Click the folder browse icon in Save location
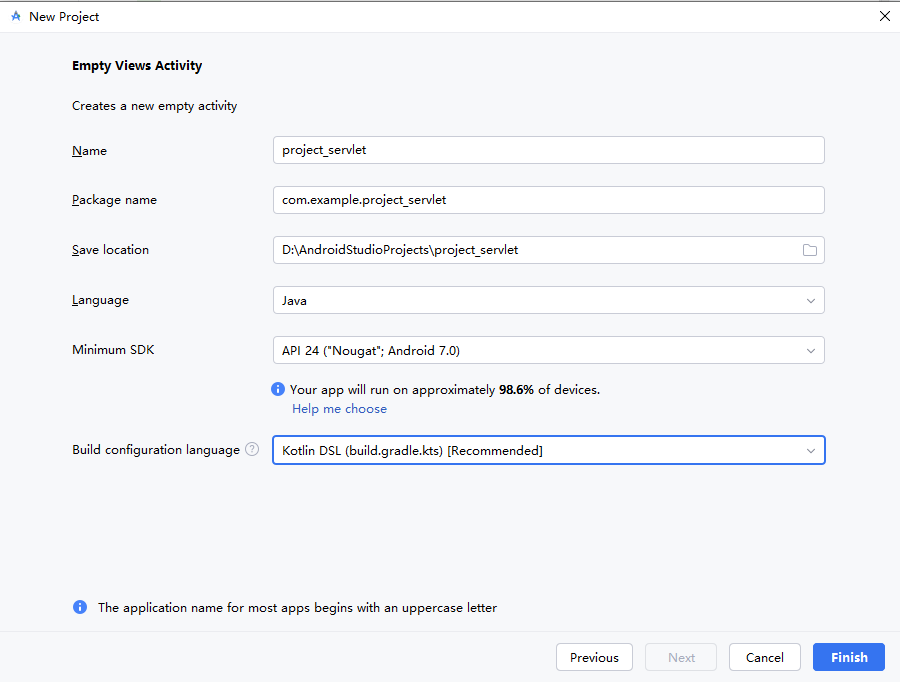 809,250
